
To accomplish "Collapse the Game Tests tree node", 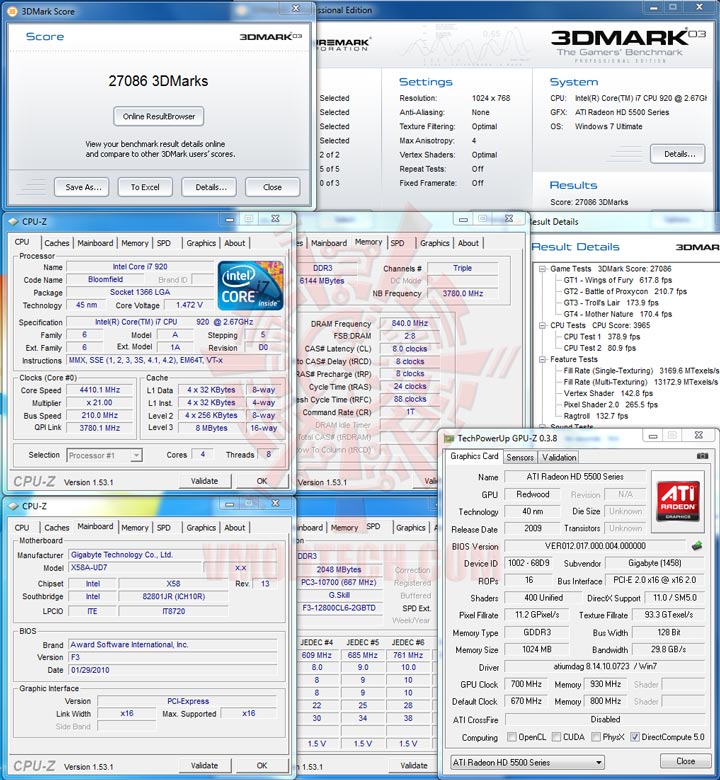I will coord(542,269).
